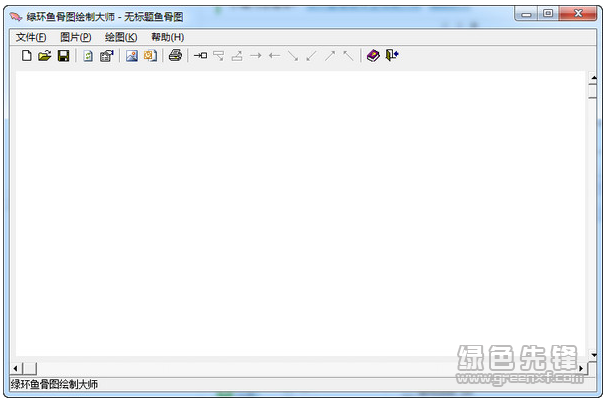The height and width of the screenshot is (403, 605).
Task: Save the diagram with floppy icon
Action: [63, 56]
